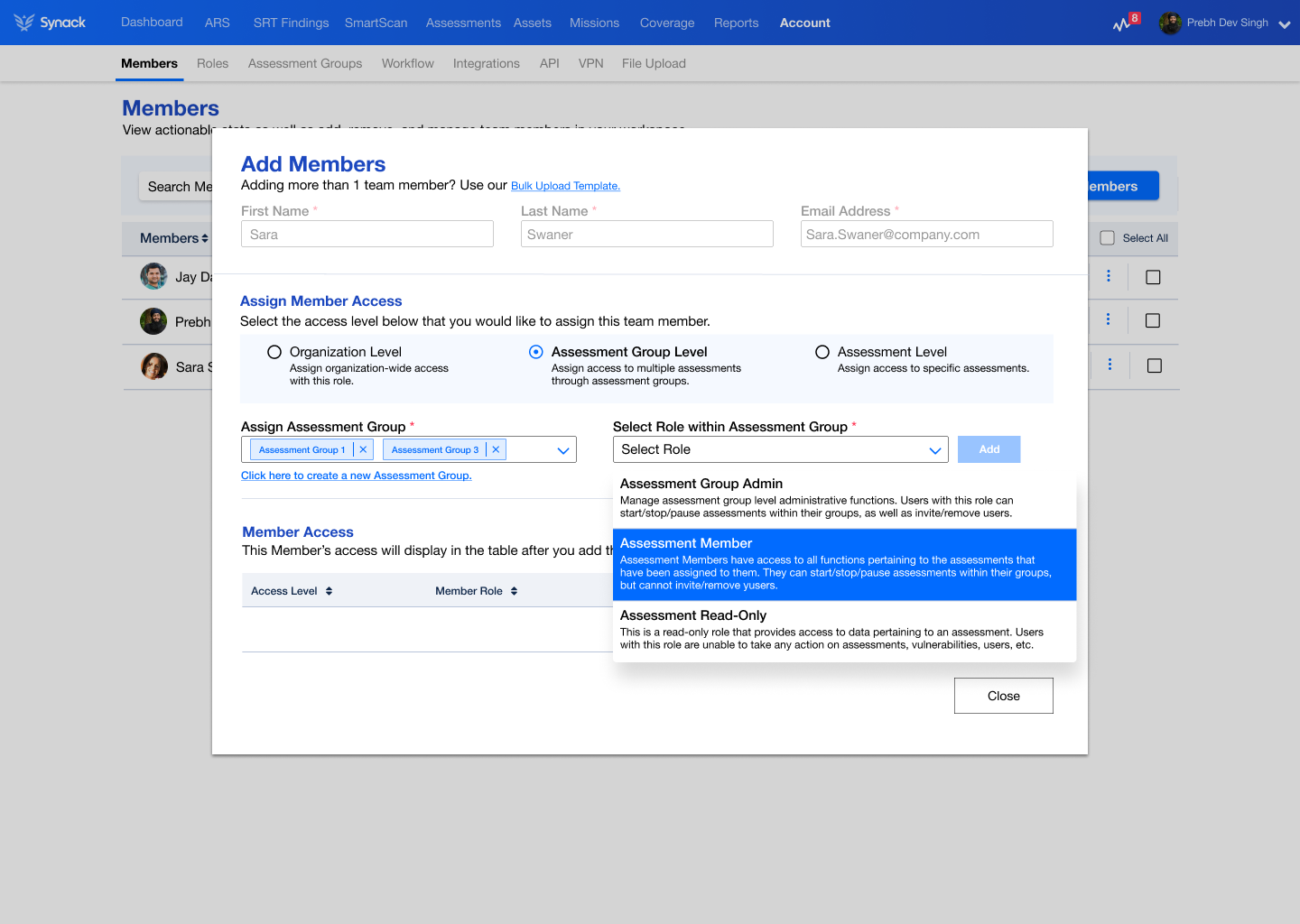Switch to the Assessment Groups tab
Image resolution: width=1300 pixels, height=924 pixels.
pyautogui.click(x=305, y=63)
